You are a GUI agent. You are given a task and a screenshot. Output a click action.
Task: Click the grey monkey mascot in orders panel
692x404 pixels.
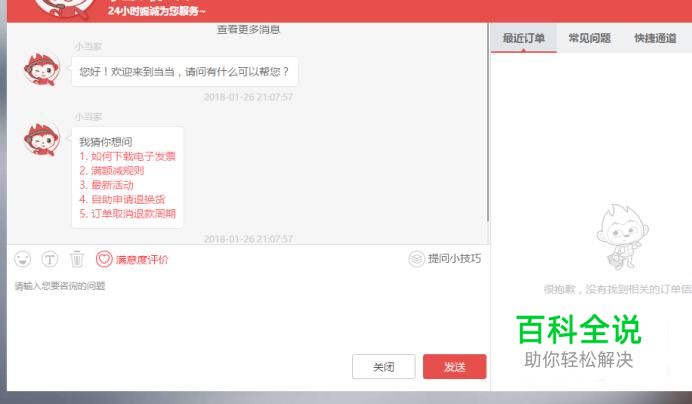click(622, 236)
